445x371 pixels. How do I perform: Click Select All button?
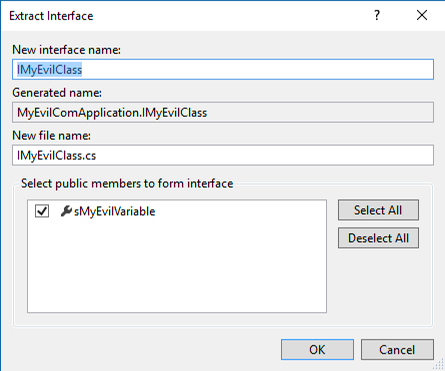point(378,210)
